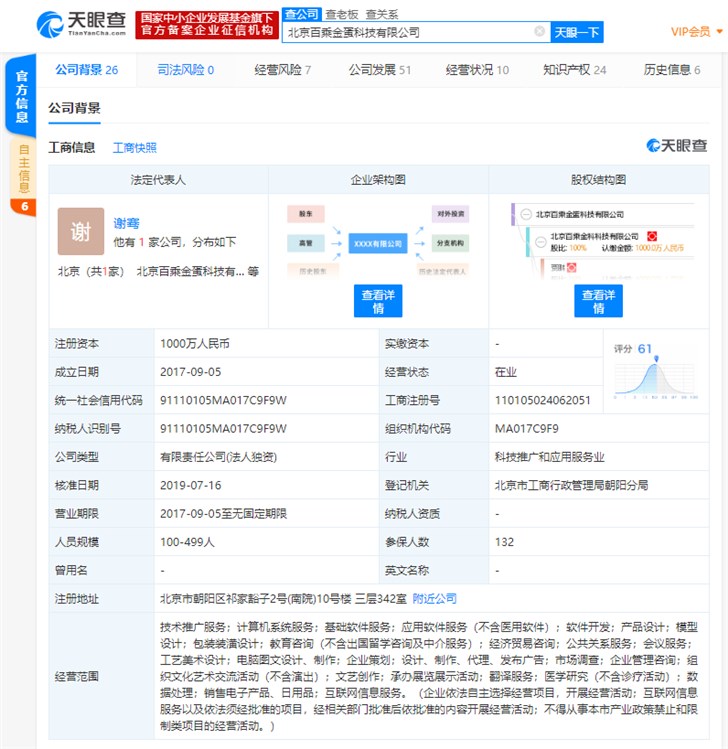Image resolution: width=728 pixels, height=749 pixels.
Task: Click industry value 科技推广和应用服务业
Action: coord(549,457)
